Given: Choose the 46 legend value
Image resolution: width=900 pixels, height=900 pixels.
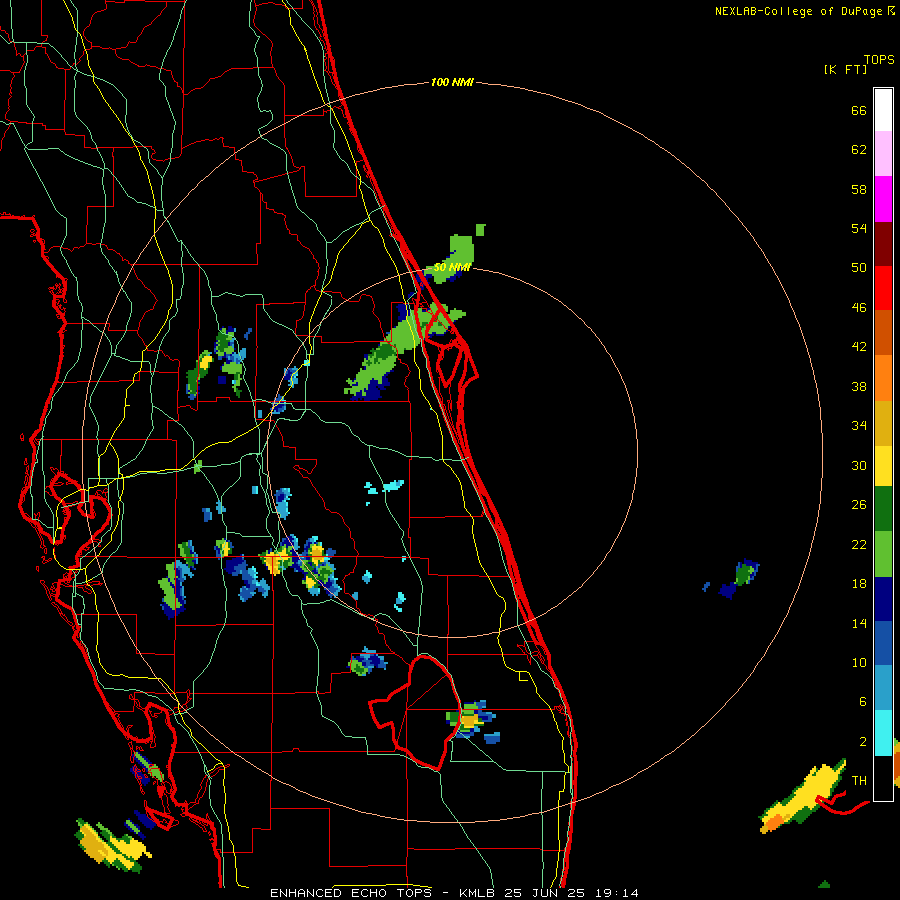Looking at the screenshot, I should pos(859,307).
